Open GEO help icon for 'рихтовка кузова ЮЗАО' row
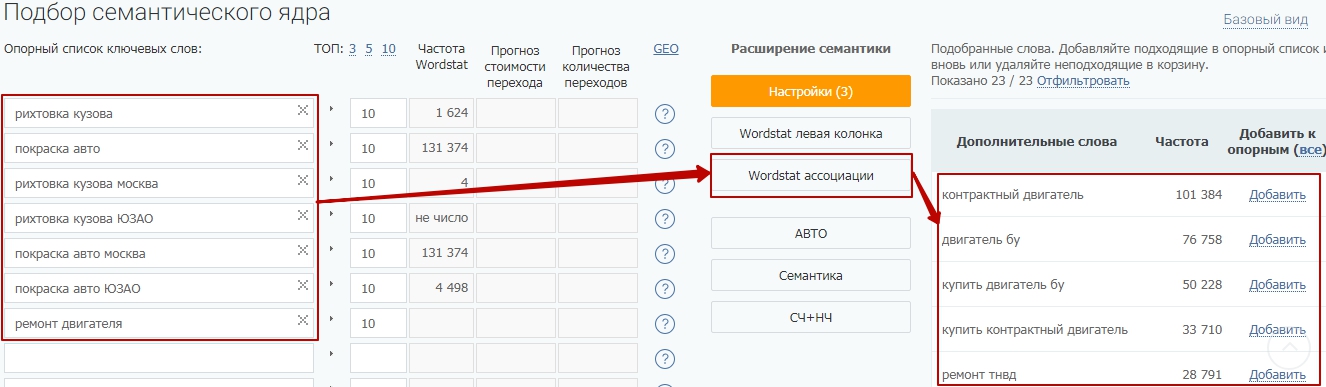Image resolution: width=1326 pixels, height=387 pixels. point(665,219)
